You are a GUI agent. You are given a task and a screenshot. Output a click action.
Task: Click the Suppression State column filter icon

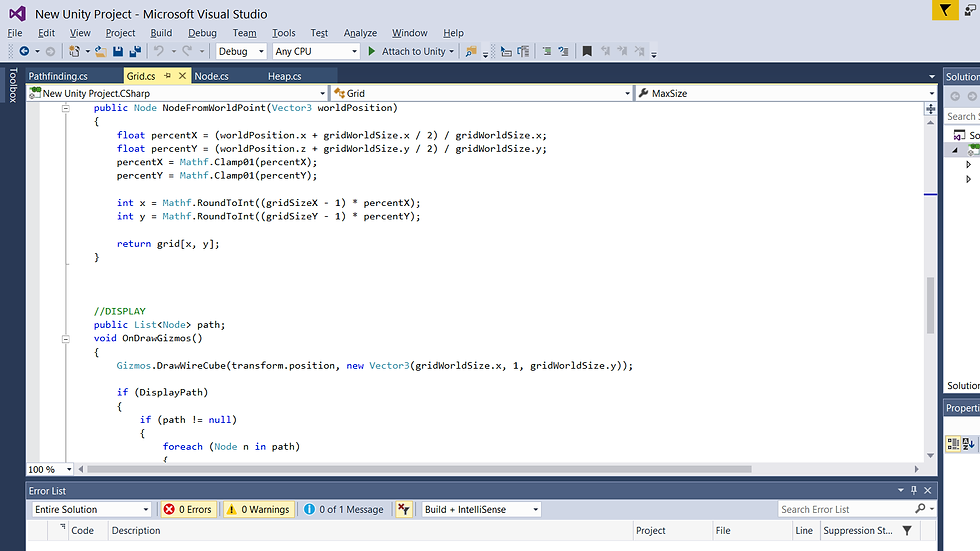click(907, 530)
